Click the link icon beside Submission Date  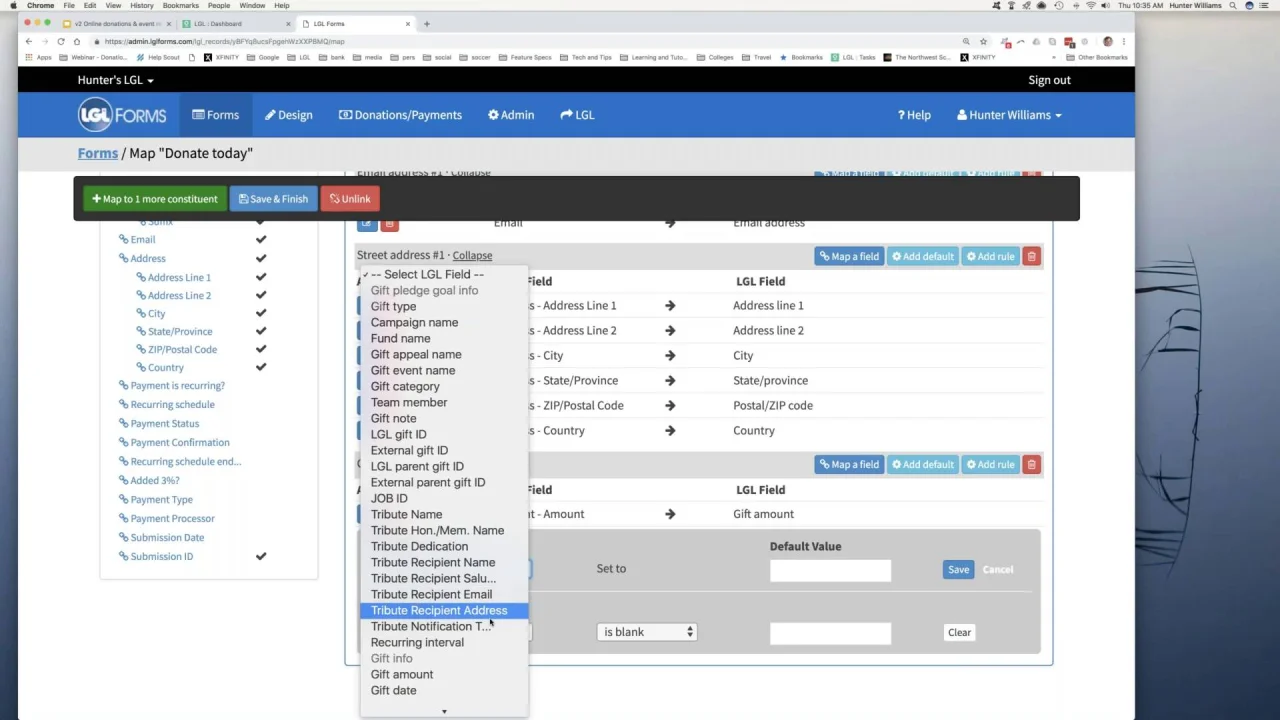(x=123, y=537)
